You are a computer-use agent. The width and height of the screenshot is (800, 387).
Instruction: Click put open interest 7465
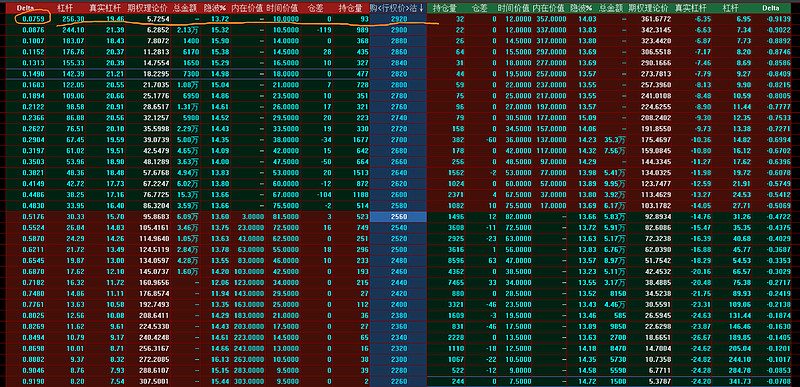point(456,282)
